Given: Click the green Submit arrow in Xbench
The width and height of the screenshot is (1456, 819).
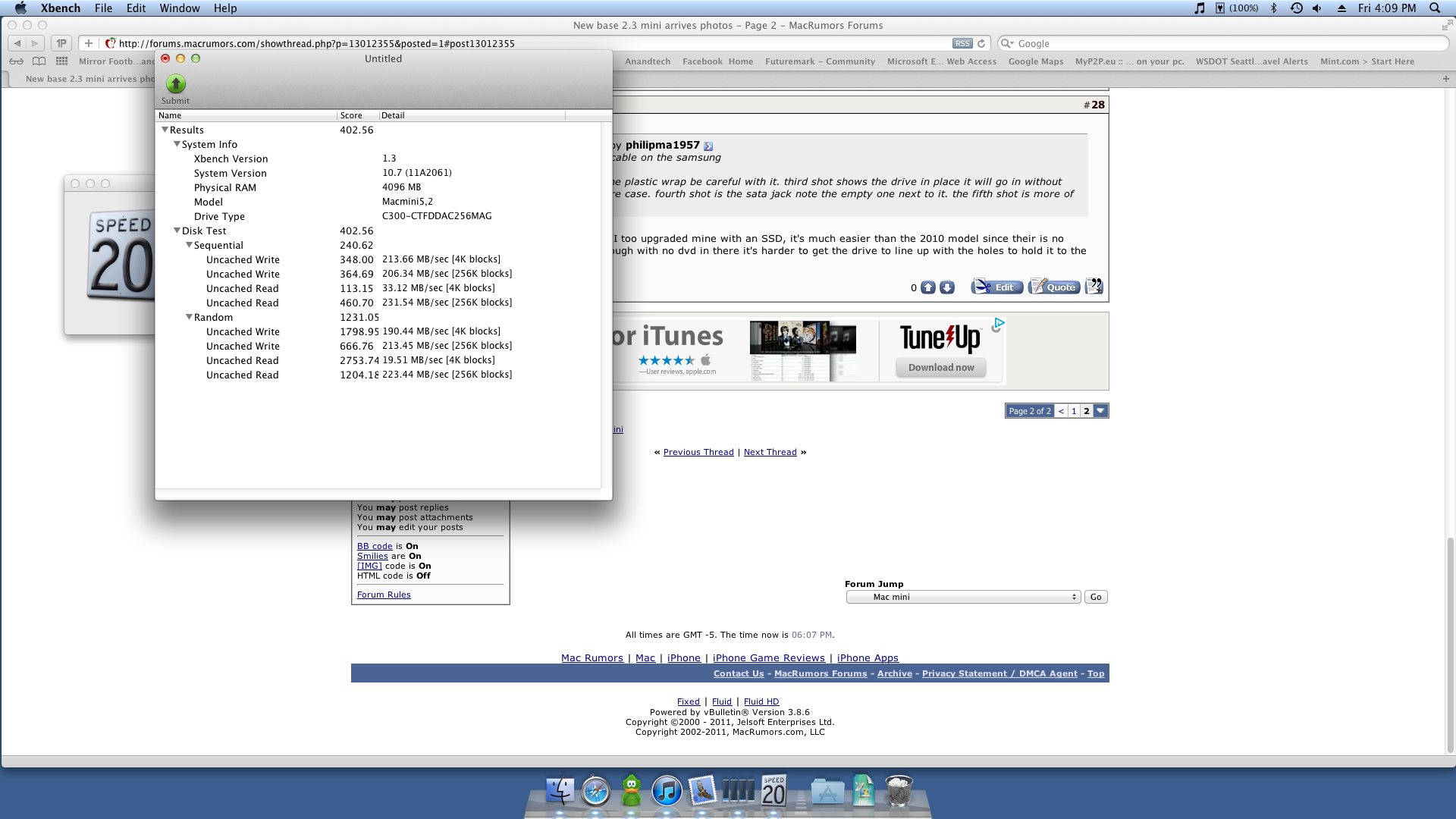Looking at the screenshot, I should coord(176,84).
